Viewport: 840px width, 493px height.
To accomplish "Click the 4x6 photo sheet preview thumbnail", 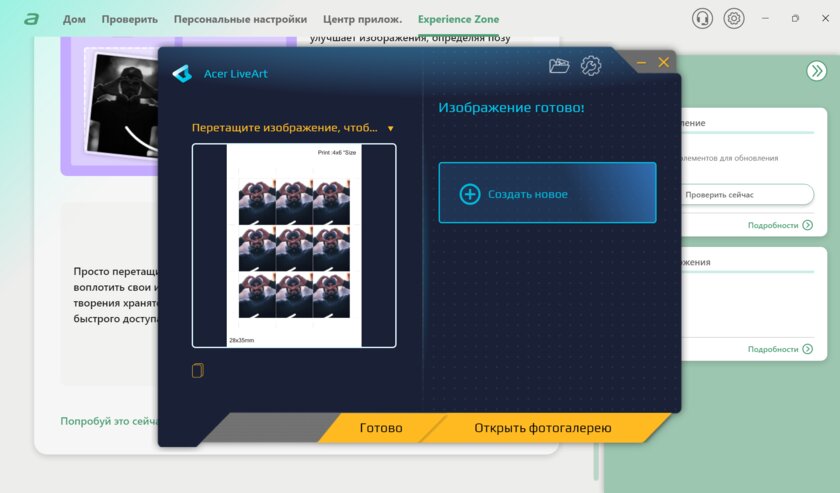I will [x=294, y=245].
